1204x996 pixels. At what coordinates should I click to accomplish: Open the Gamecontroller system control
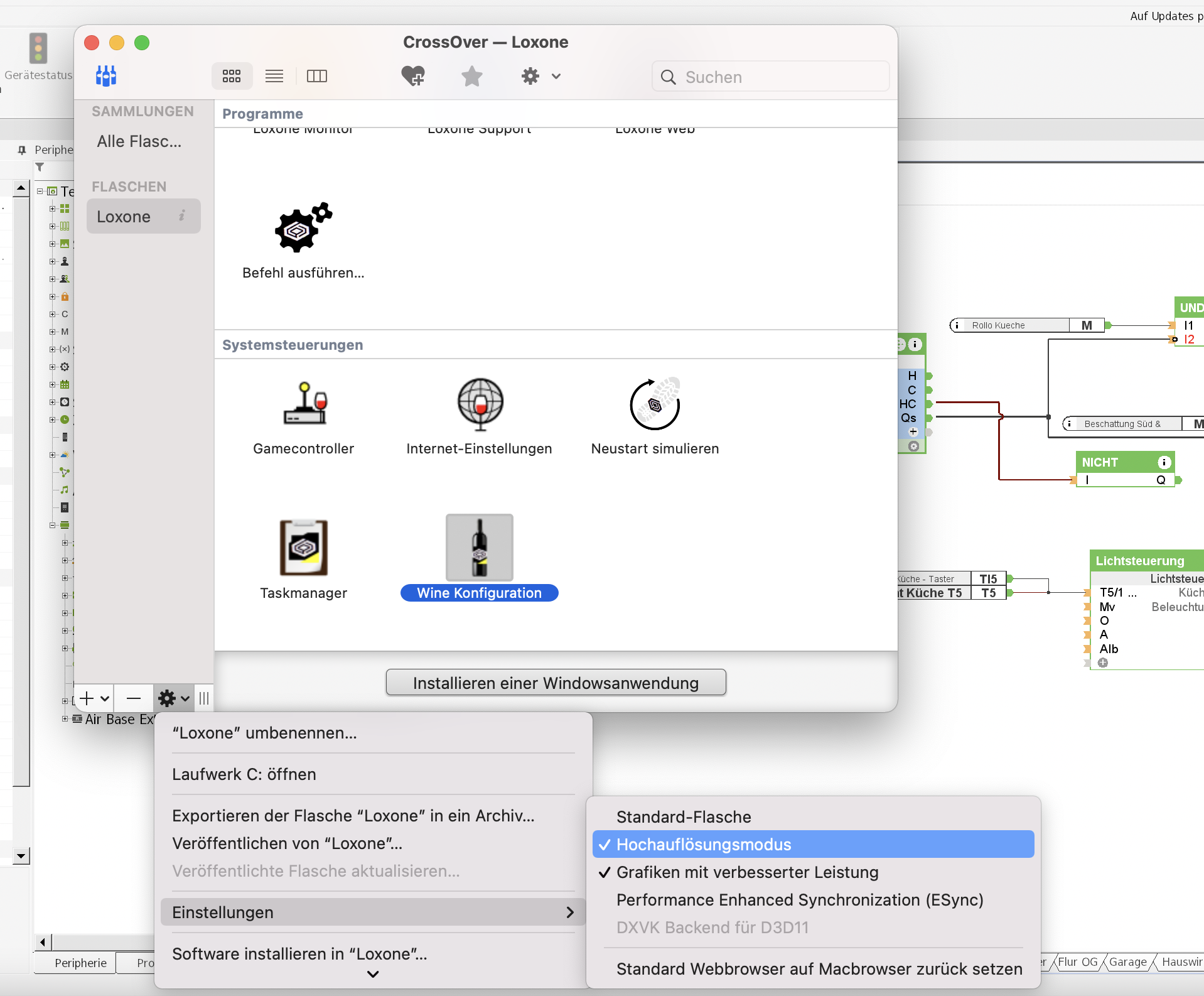[304, 404]
